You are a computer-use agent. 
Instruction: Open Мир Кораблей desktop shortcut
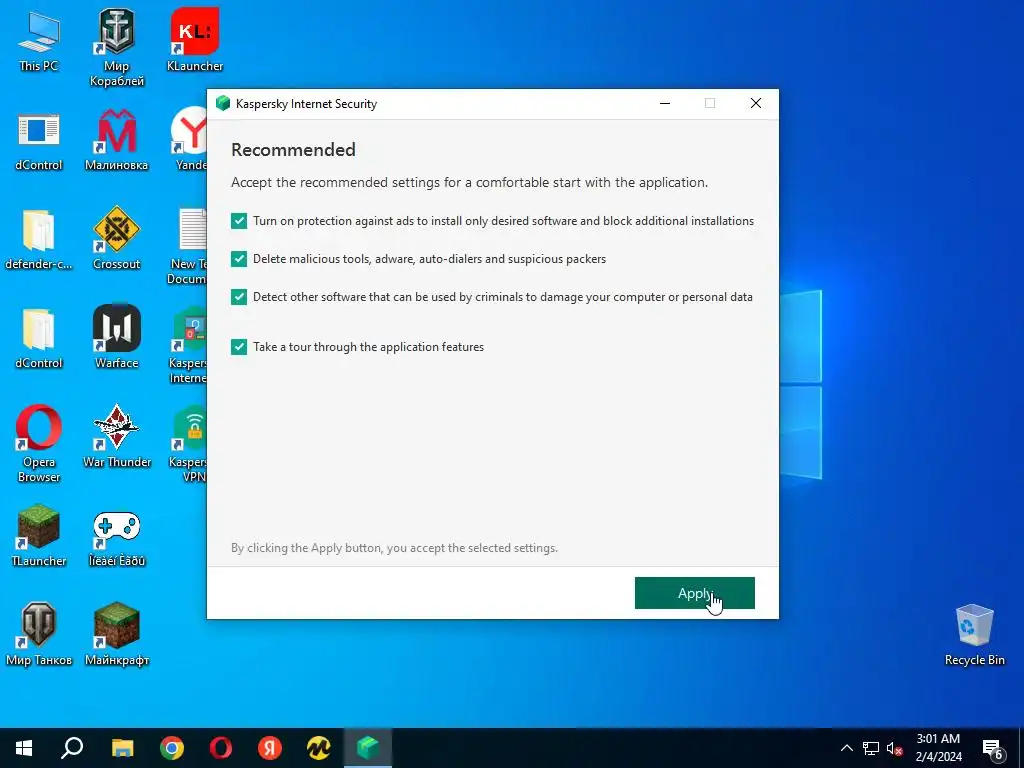[x=116, y=48]
